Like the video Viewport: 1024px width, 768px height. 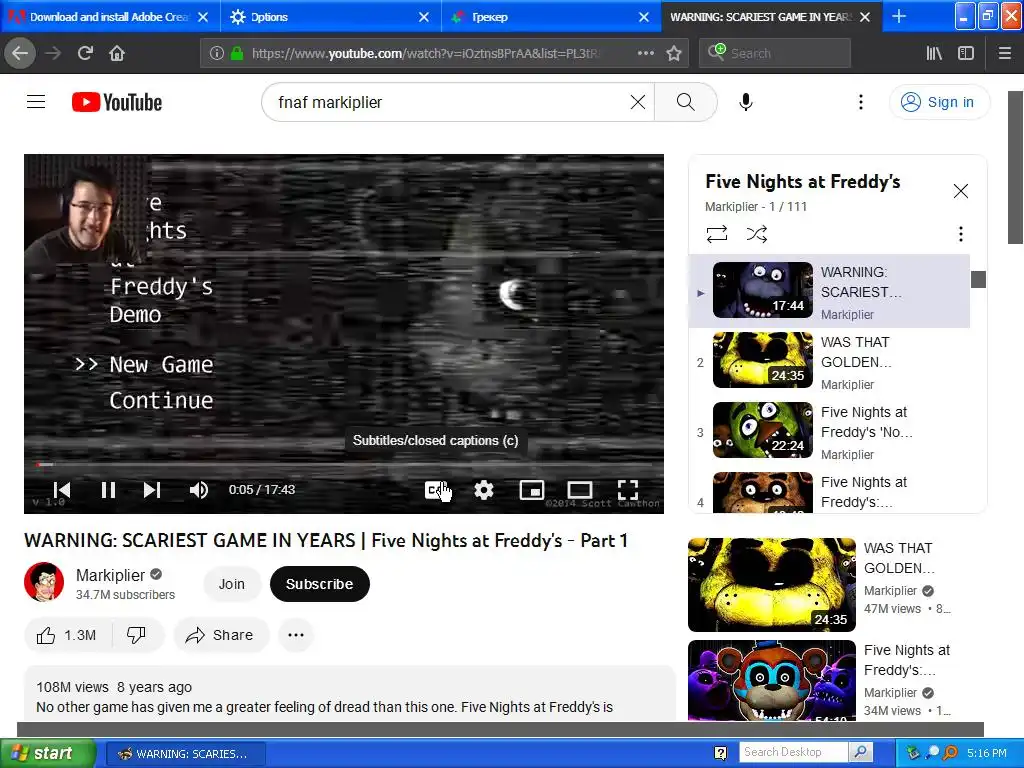pyautogui.click(x=68, y=635)
